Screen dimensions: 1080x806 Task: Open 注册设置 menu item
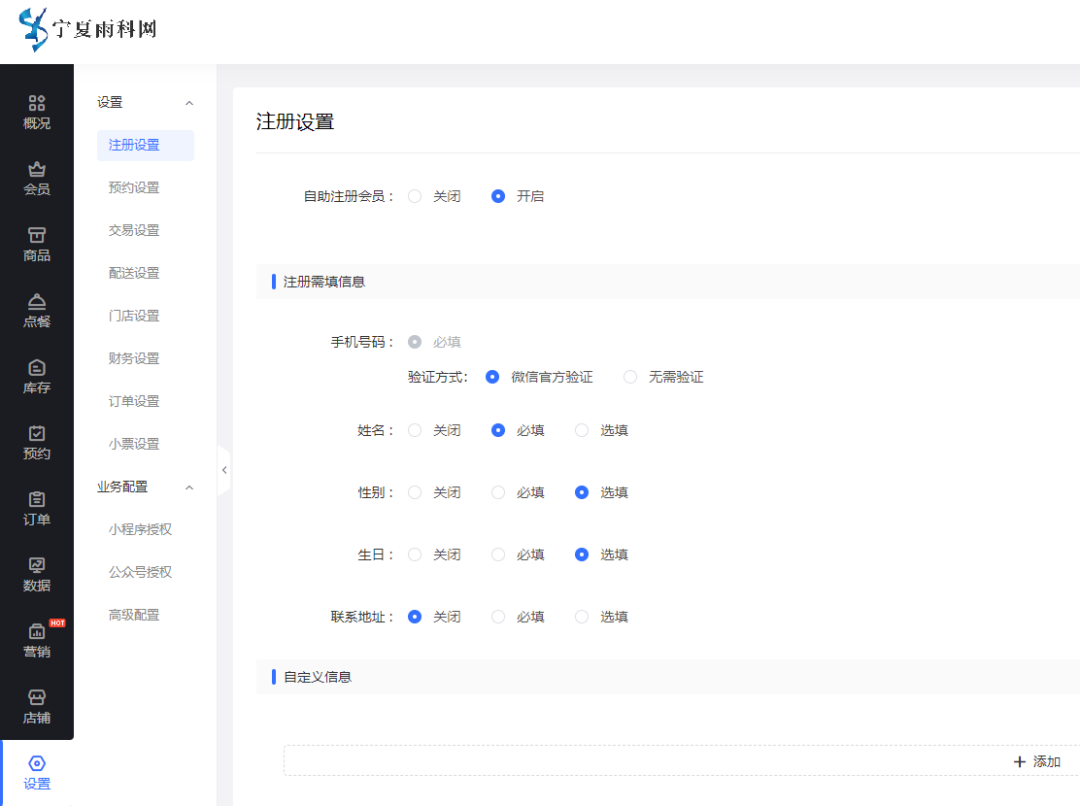(x=145, y=145)
